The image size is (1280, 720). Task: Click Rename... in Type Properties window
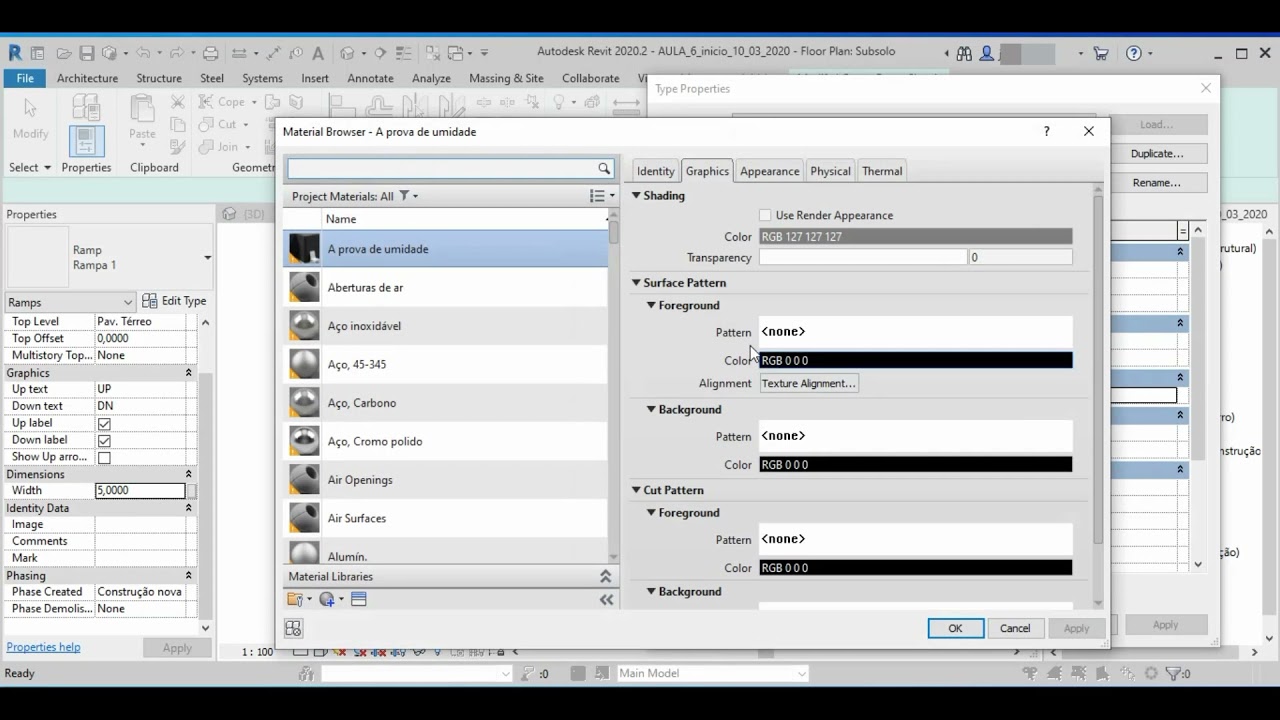point(1157,183)
